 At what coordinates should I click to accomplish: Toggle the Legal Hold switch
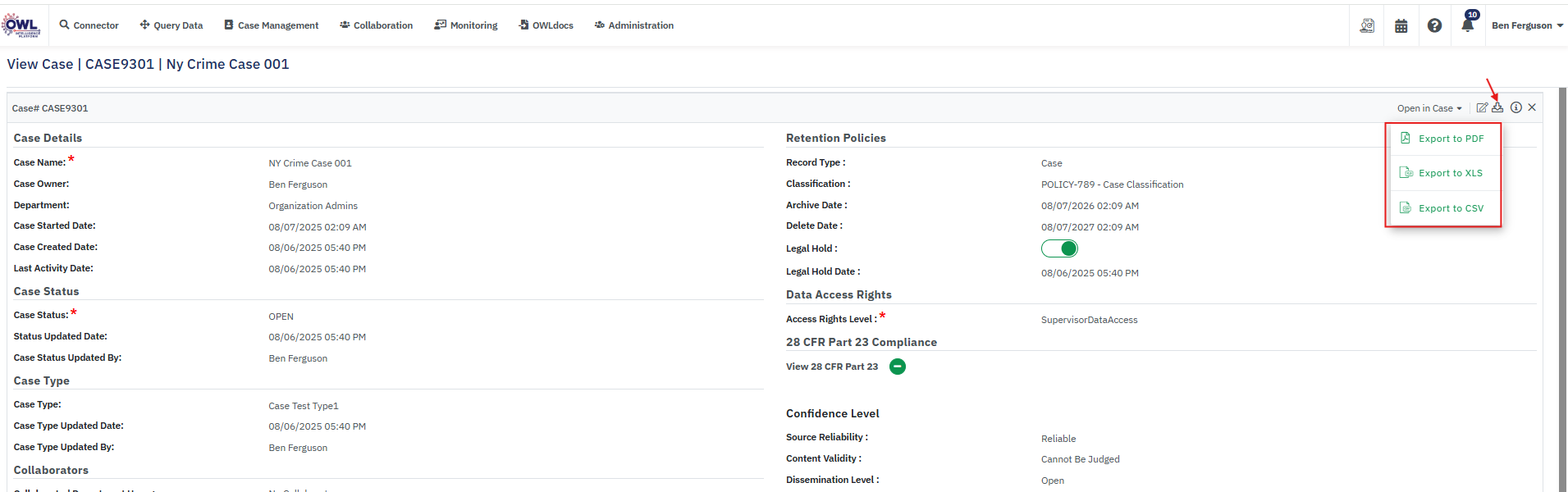[1059, 248]
